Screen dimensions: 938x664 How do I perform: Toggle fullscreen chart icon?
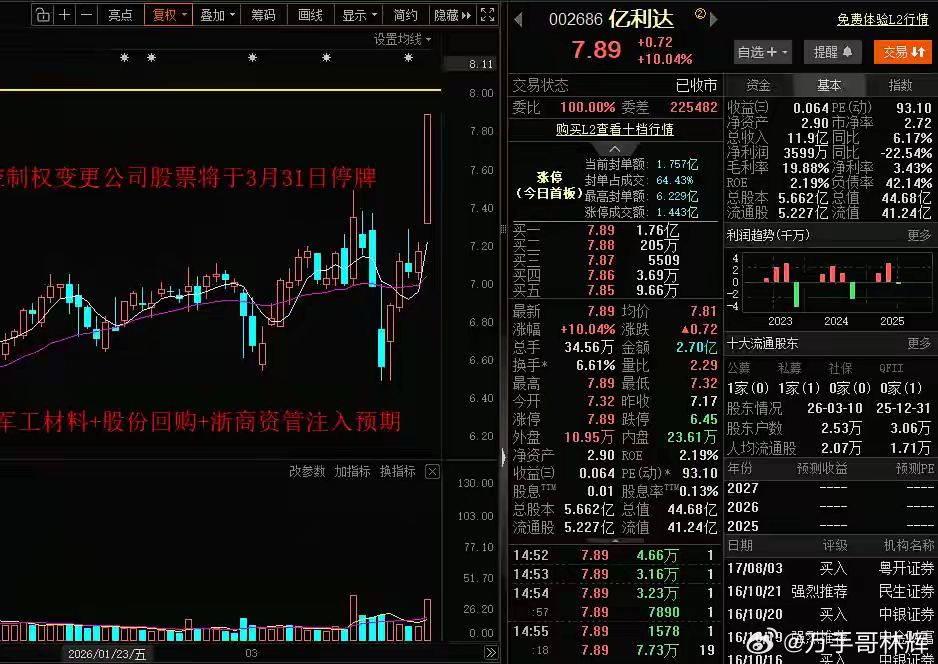click(488, 15)
